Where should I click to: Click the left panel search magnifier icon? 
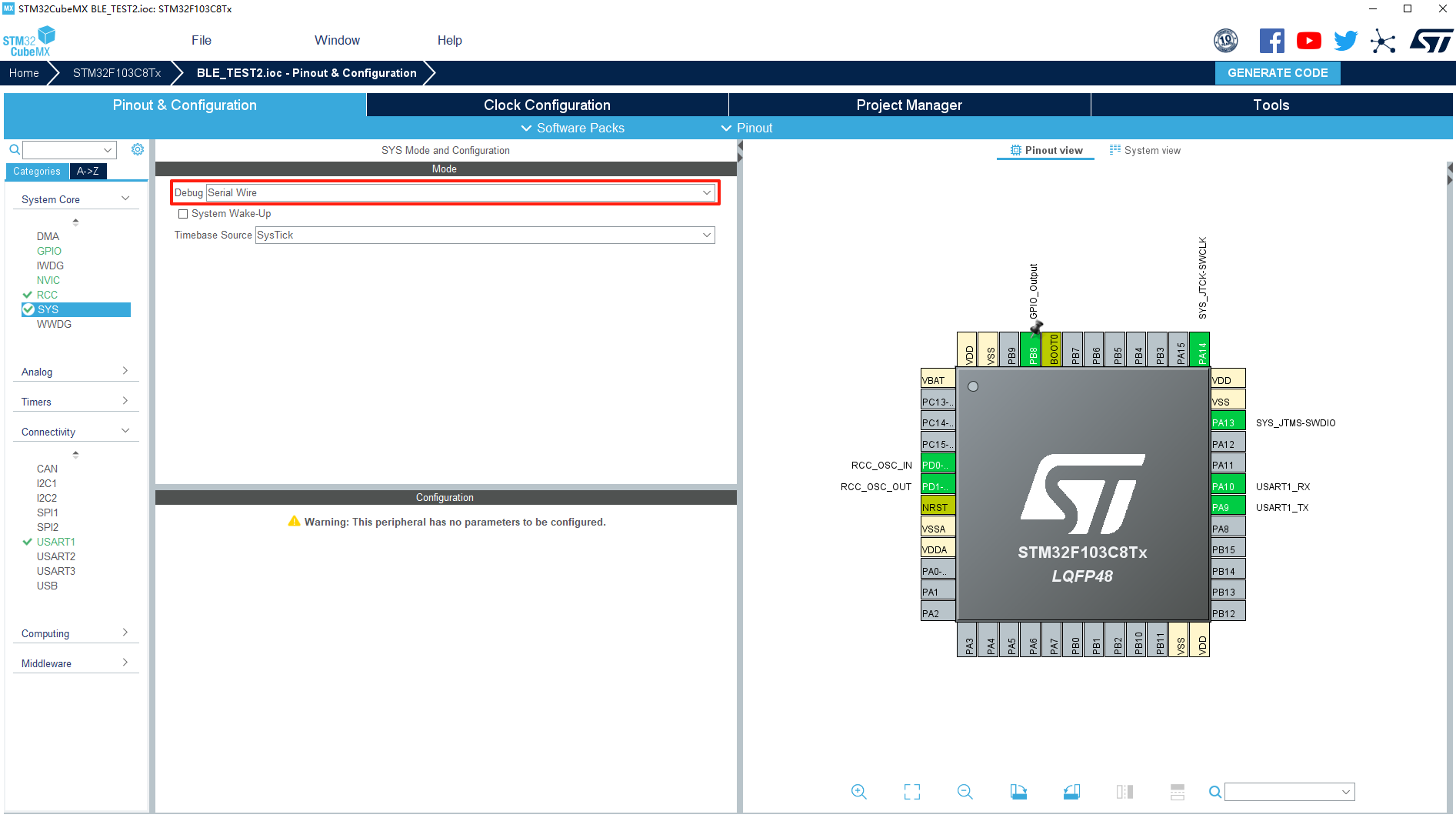[x=14, y=149]
